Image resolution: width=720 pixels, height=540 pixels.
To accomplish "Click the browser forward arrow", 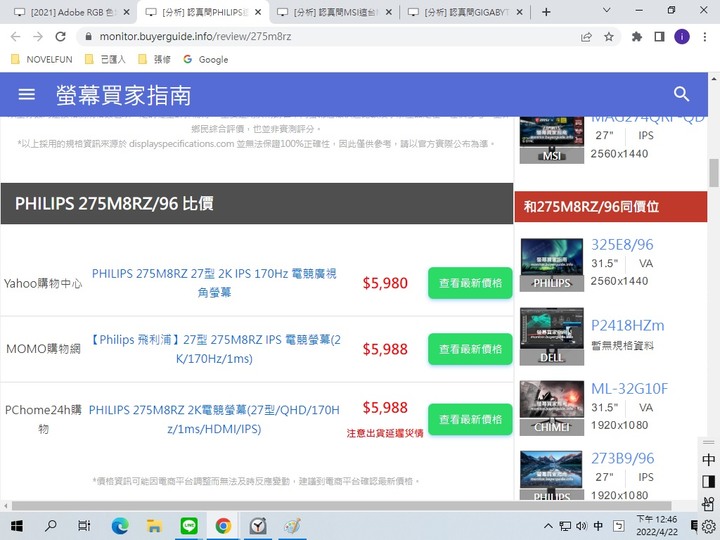I will click(38, 37).
